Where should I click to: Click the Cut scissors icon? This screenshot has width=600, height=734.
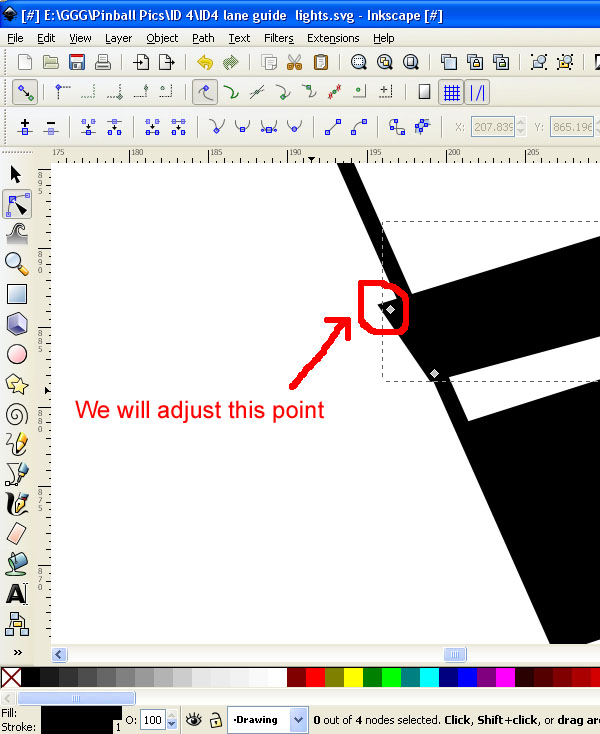click(294, 63)
